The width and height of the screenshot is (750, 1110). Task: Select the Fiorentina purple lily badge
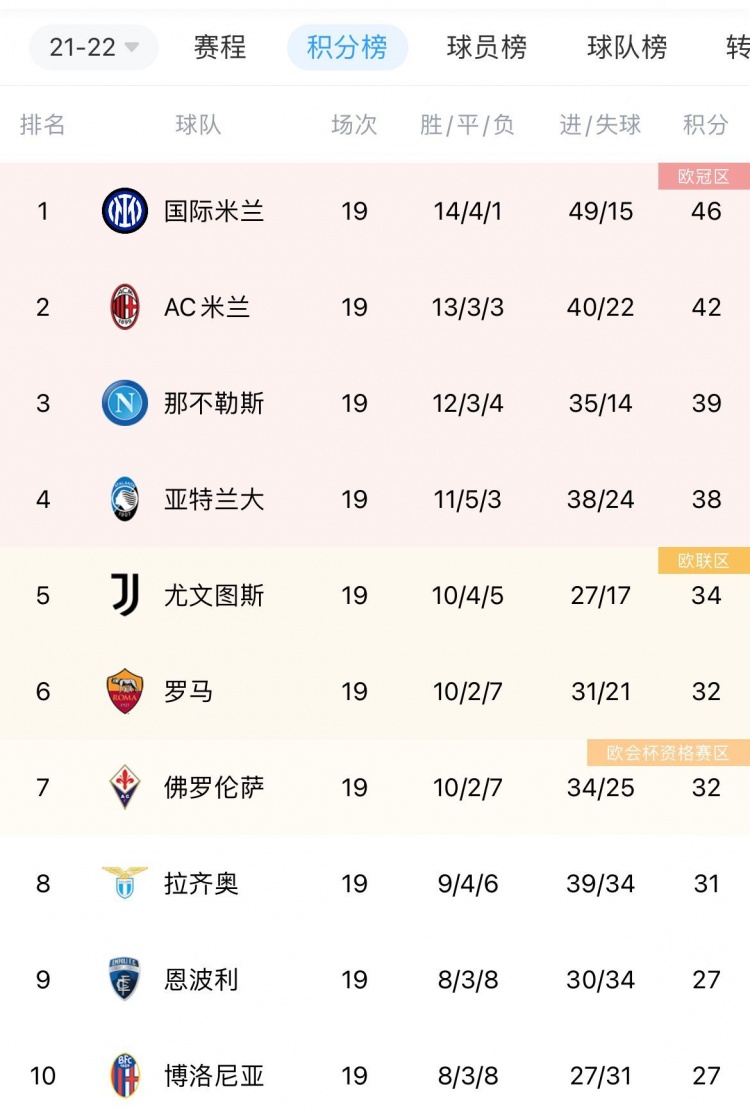coord(125,787)
